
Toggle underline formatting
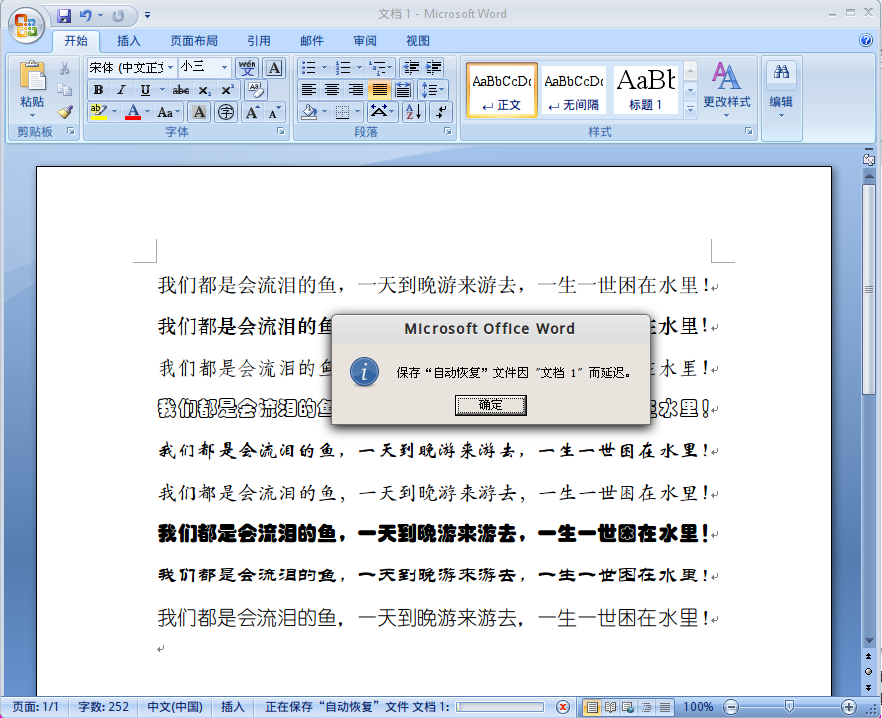[x=145, y=91]
